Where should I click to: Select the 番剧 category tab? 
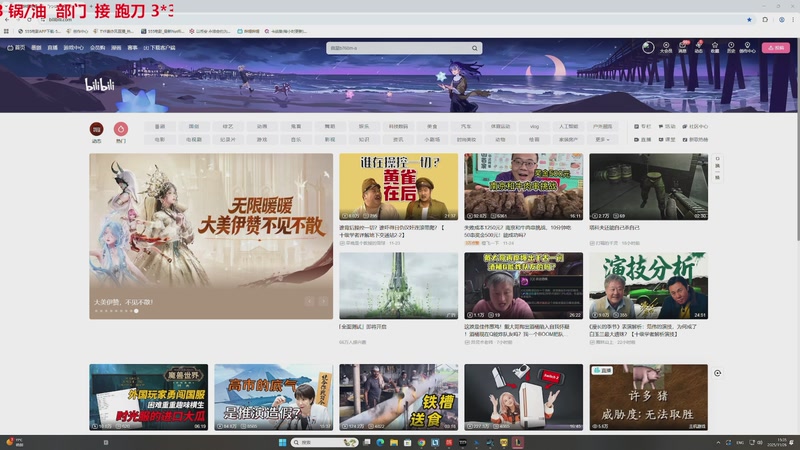pos(160,126)
